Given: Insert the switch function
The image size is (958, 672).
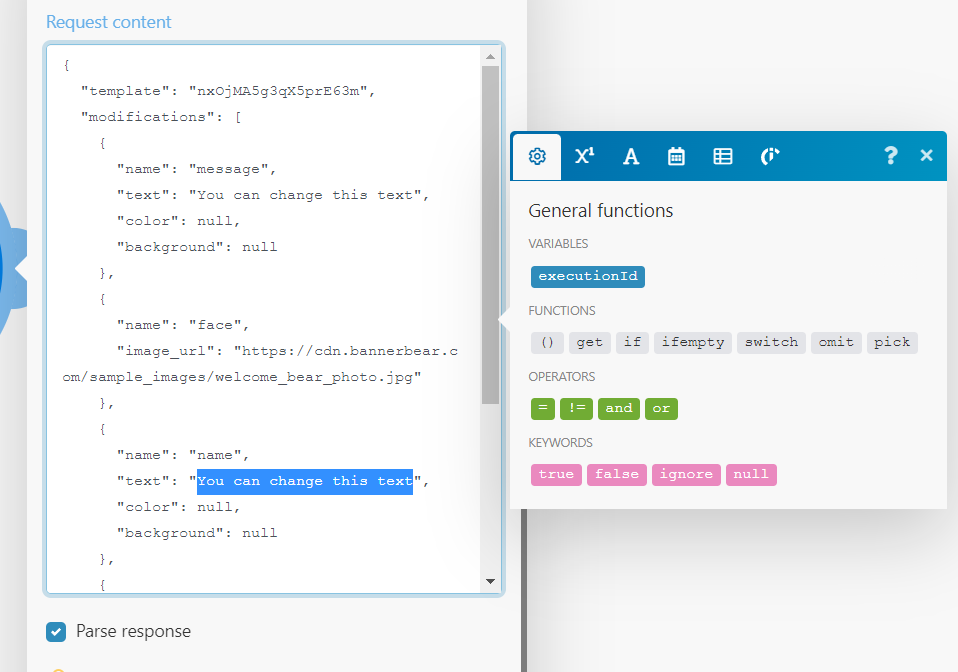Looking at the screenshot, I should pos(771,342).
